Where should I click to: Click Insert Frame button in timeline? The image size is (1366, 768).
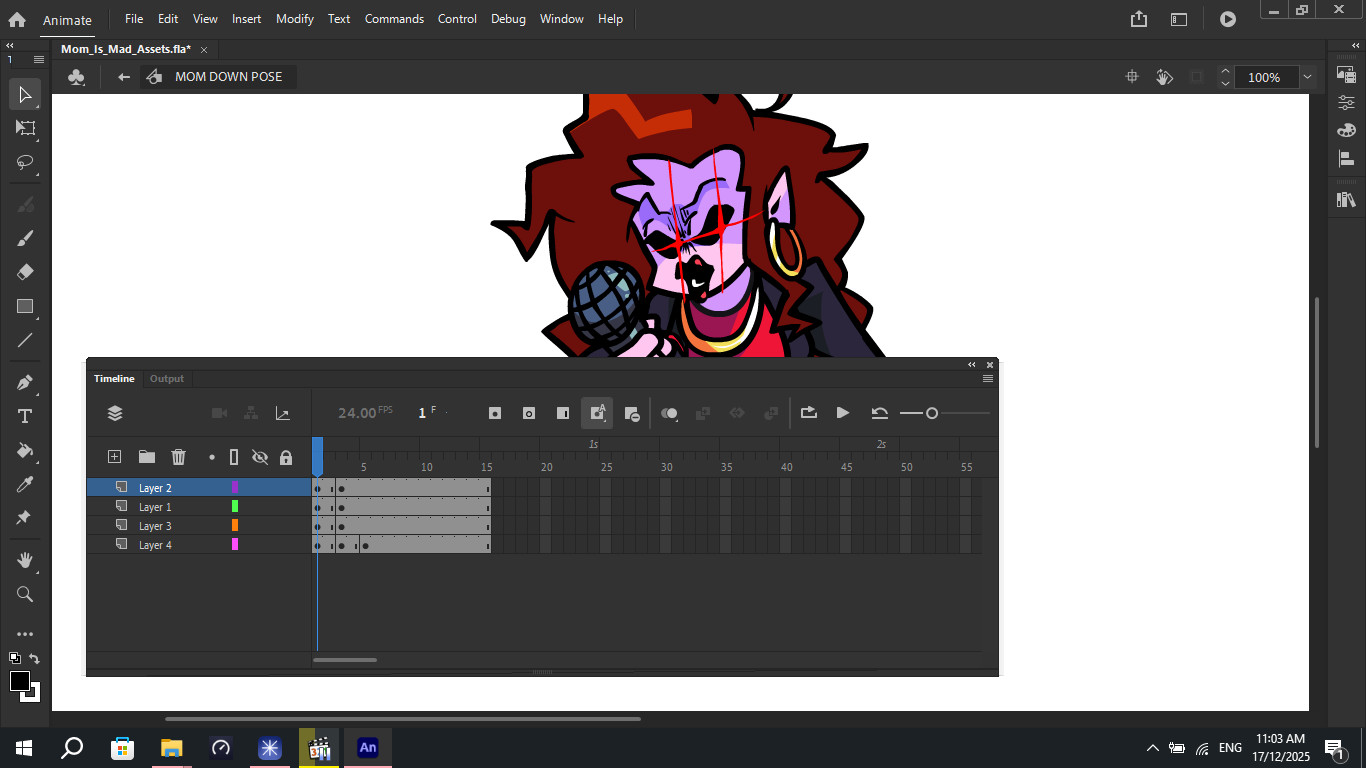pos(563,413)
